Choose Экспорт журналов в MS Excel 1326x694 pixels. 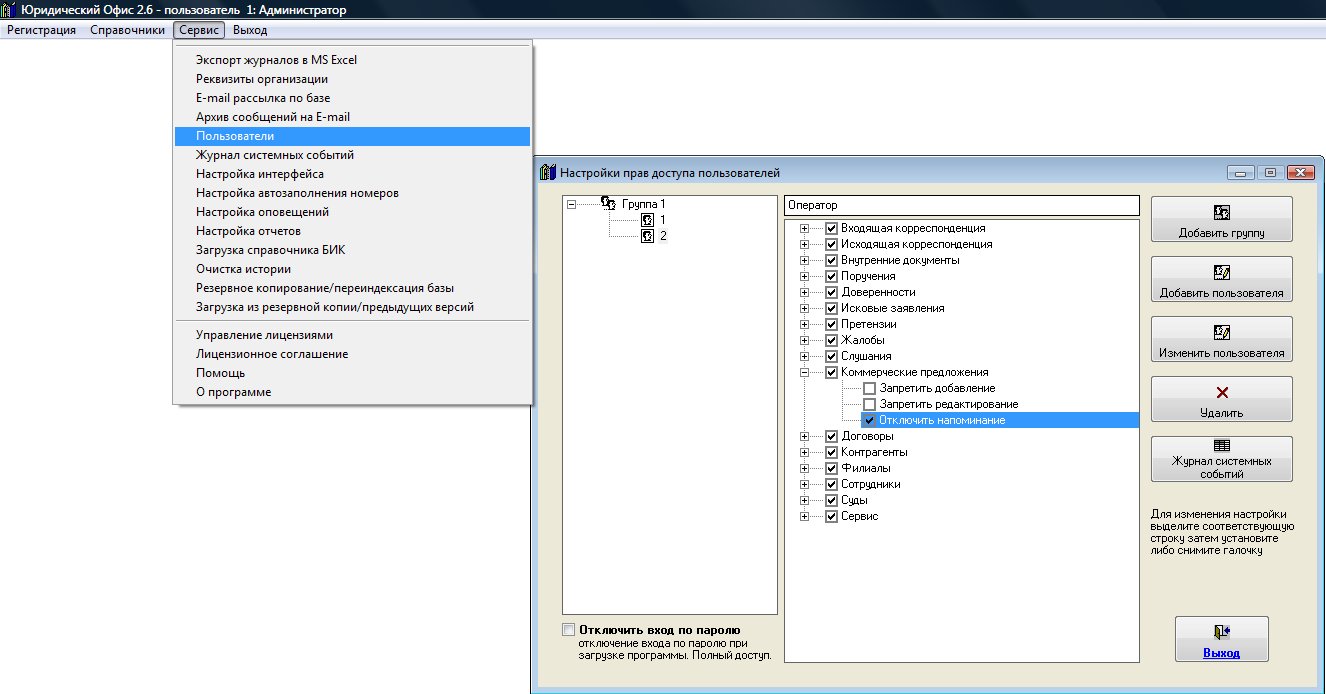tap(352, 60)
